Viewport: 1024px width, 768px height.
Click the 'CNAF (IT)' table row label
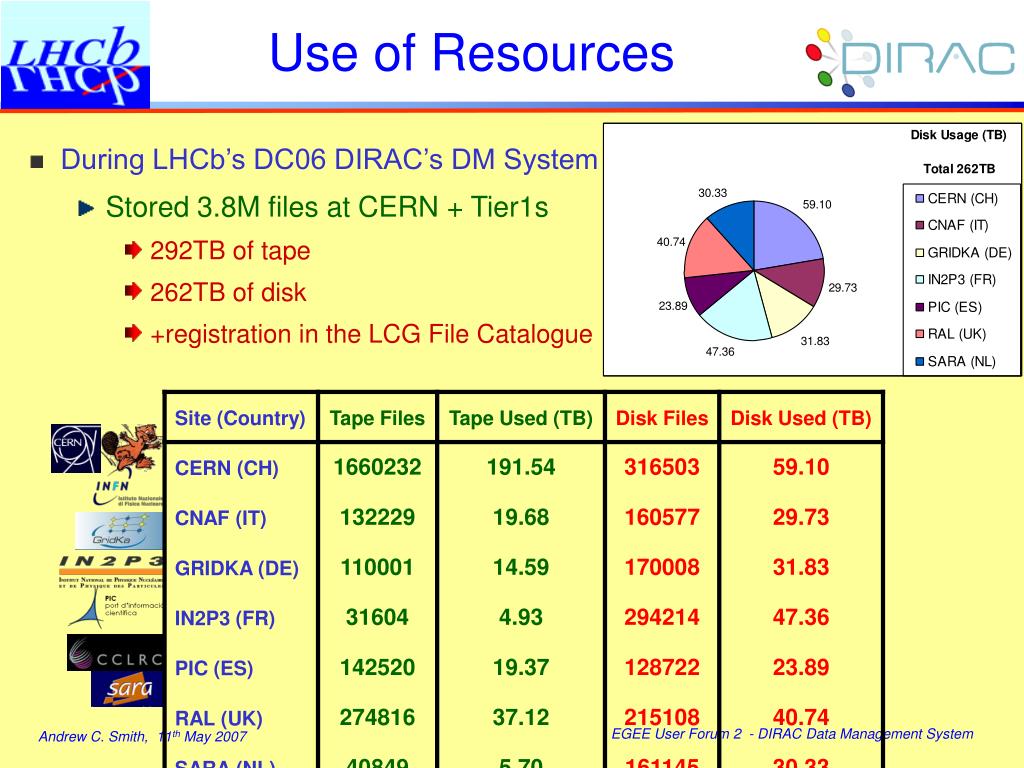pos(221,519)
